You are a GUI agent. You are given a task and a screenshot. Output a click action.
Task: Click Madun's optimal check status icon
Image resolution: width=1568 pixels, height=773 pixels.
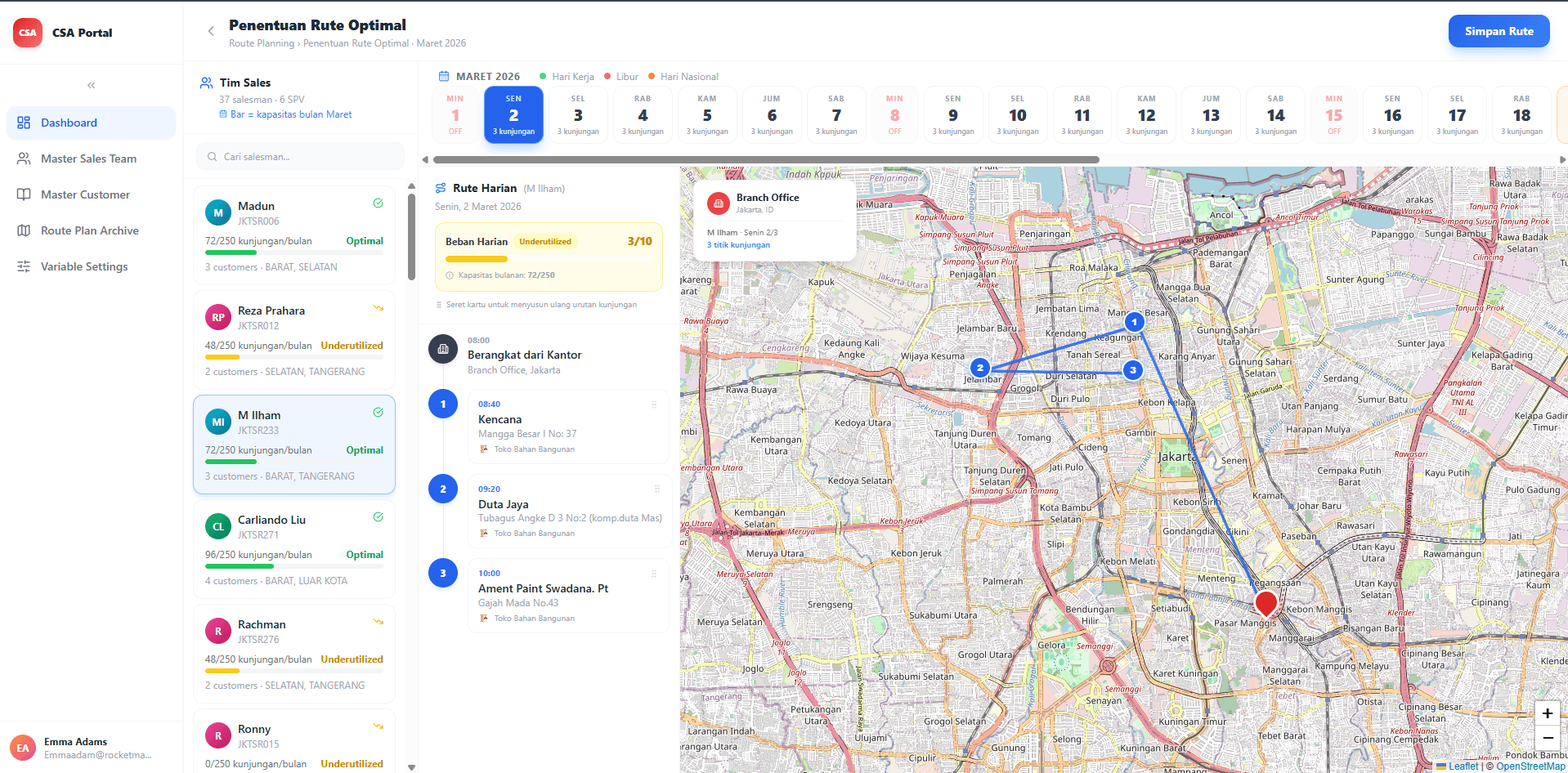379,203
